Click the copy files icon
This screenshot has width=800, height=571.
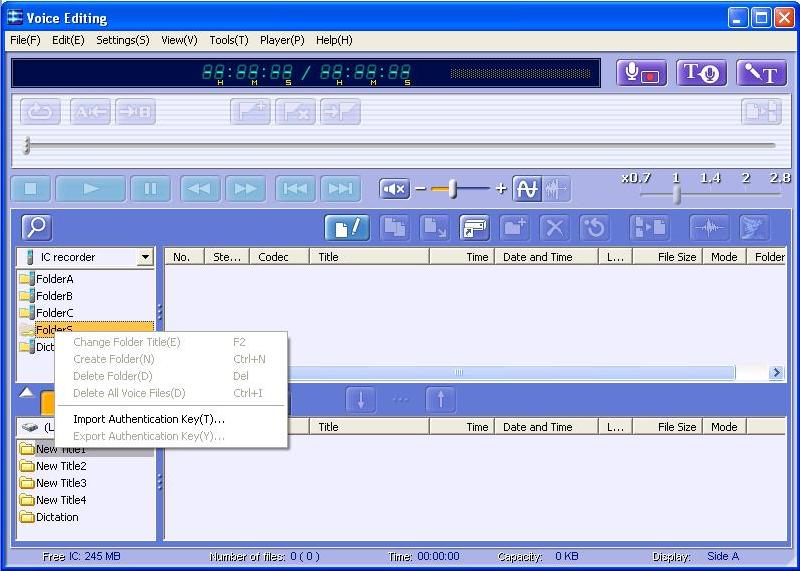coord(395,228)
